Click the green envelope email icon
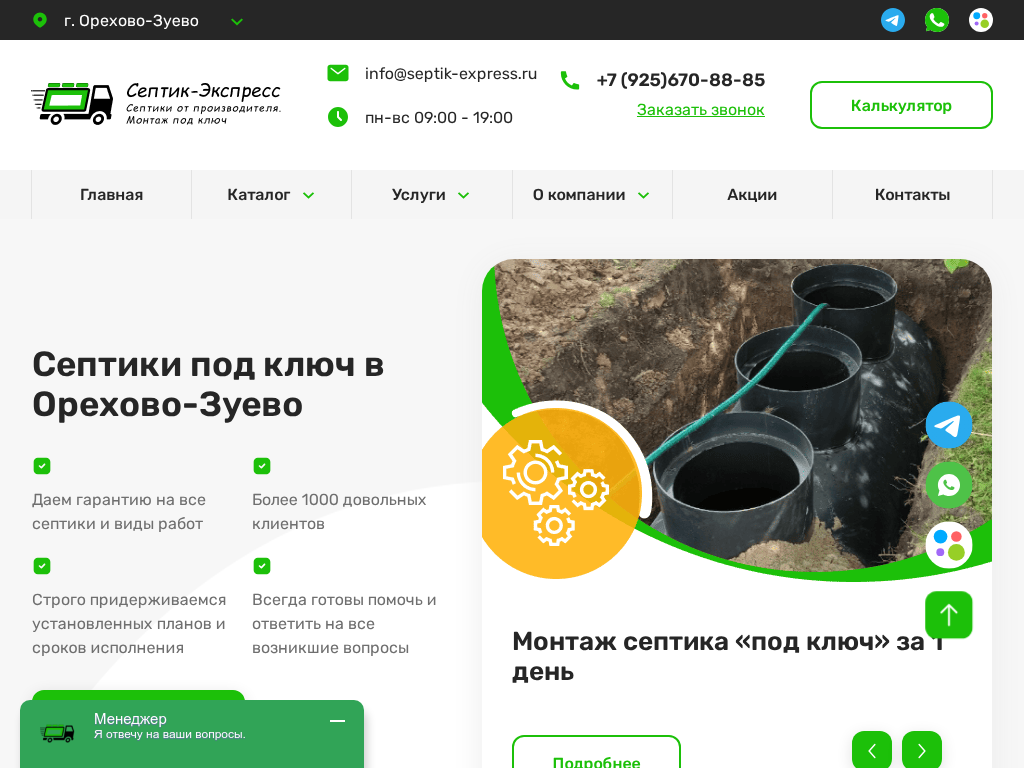Screen dimensions: 1024x768 pos(338,72)
